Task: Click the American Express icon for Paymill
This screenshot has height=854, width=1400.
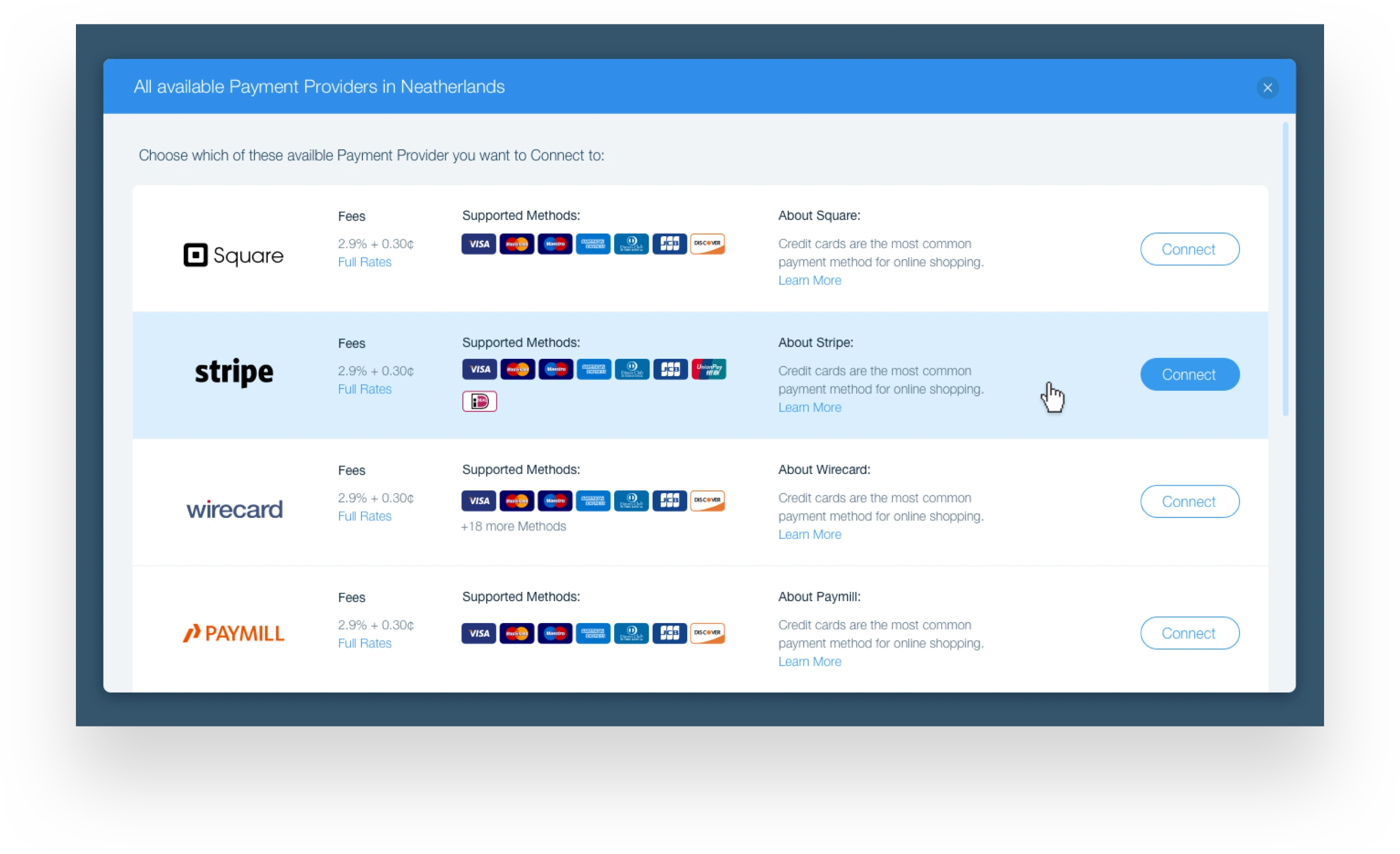Action: [x=593, y=633]
